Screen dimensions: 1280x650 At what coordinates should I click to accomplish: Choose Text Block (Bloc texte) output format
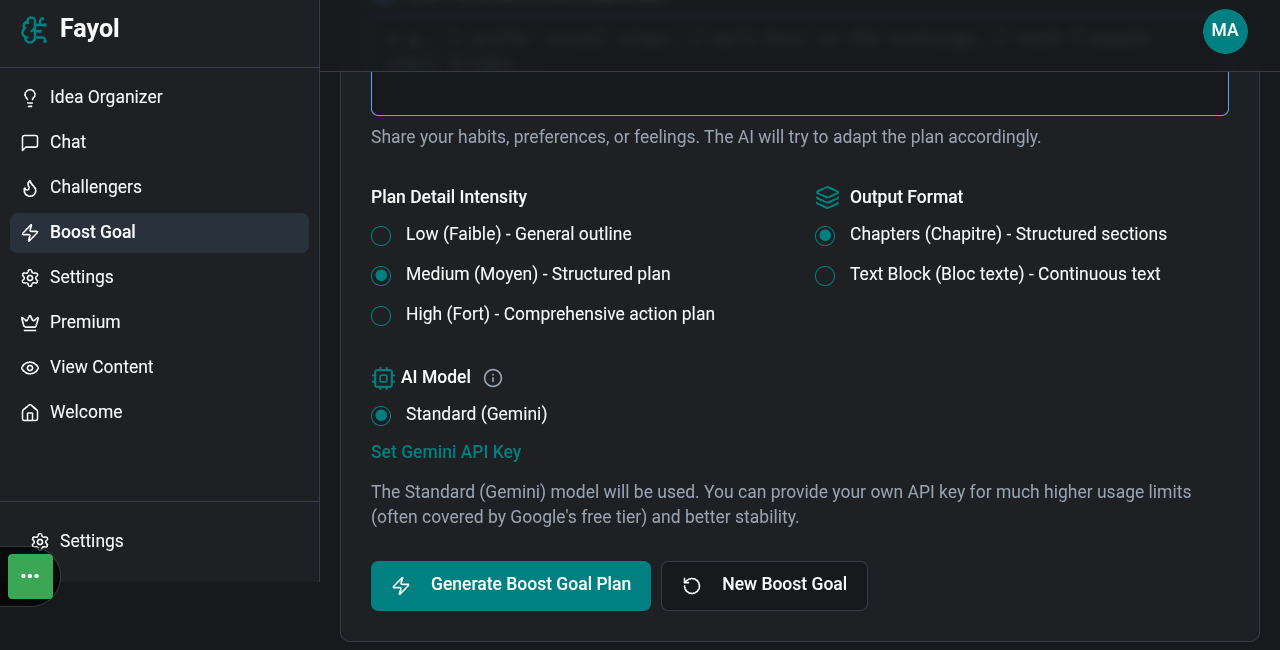[825, 275]
